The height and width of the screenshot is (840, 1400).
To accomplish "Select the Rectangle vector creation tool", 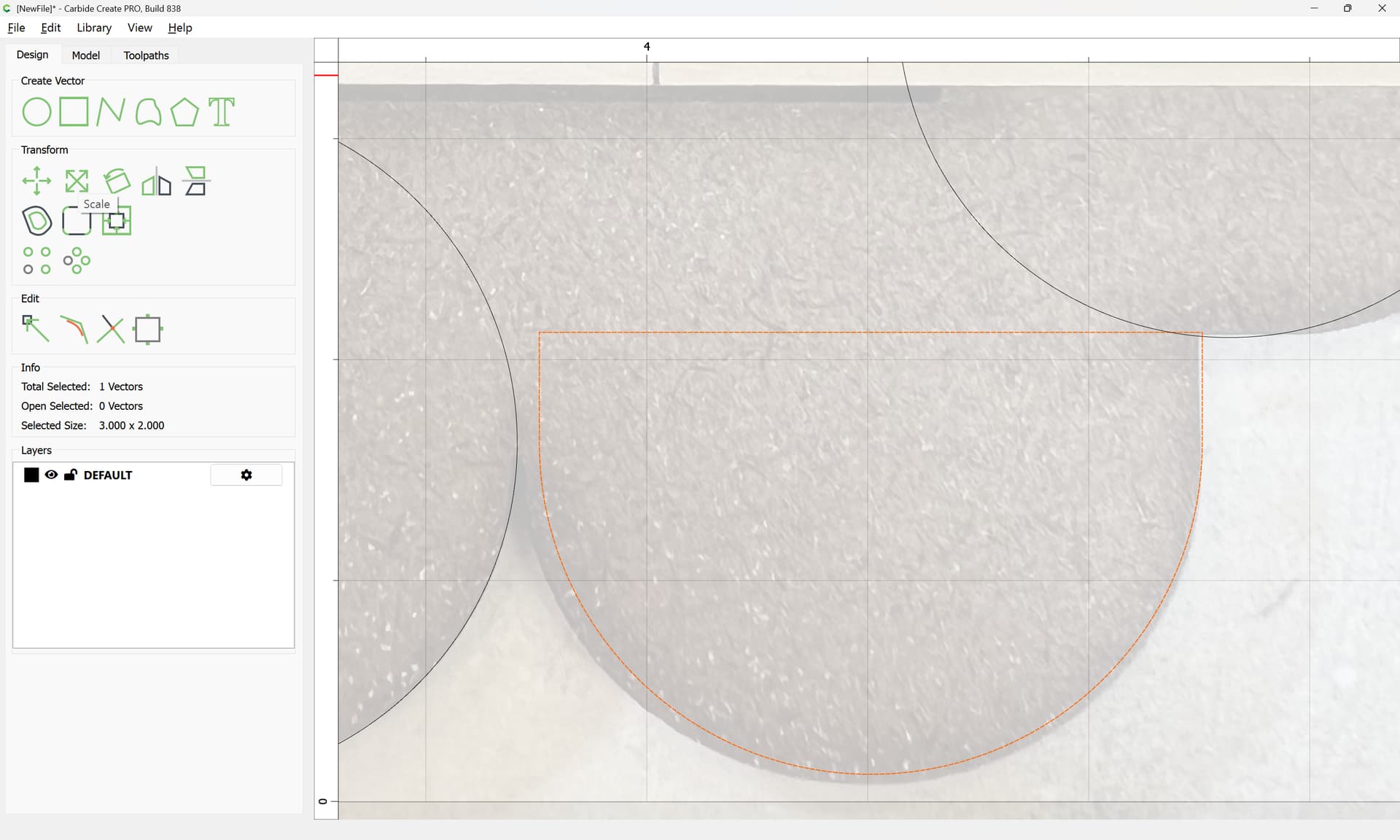I will (74, 112).
